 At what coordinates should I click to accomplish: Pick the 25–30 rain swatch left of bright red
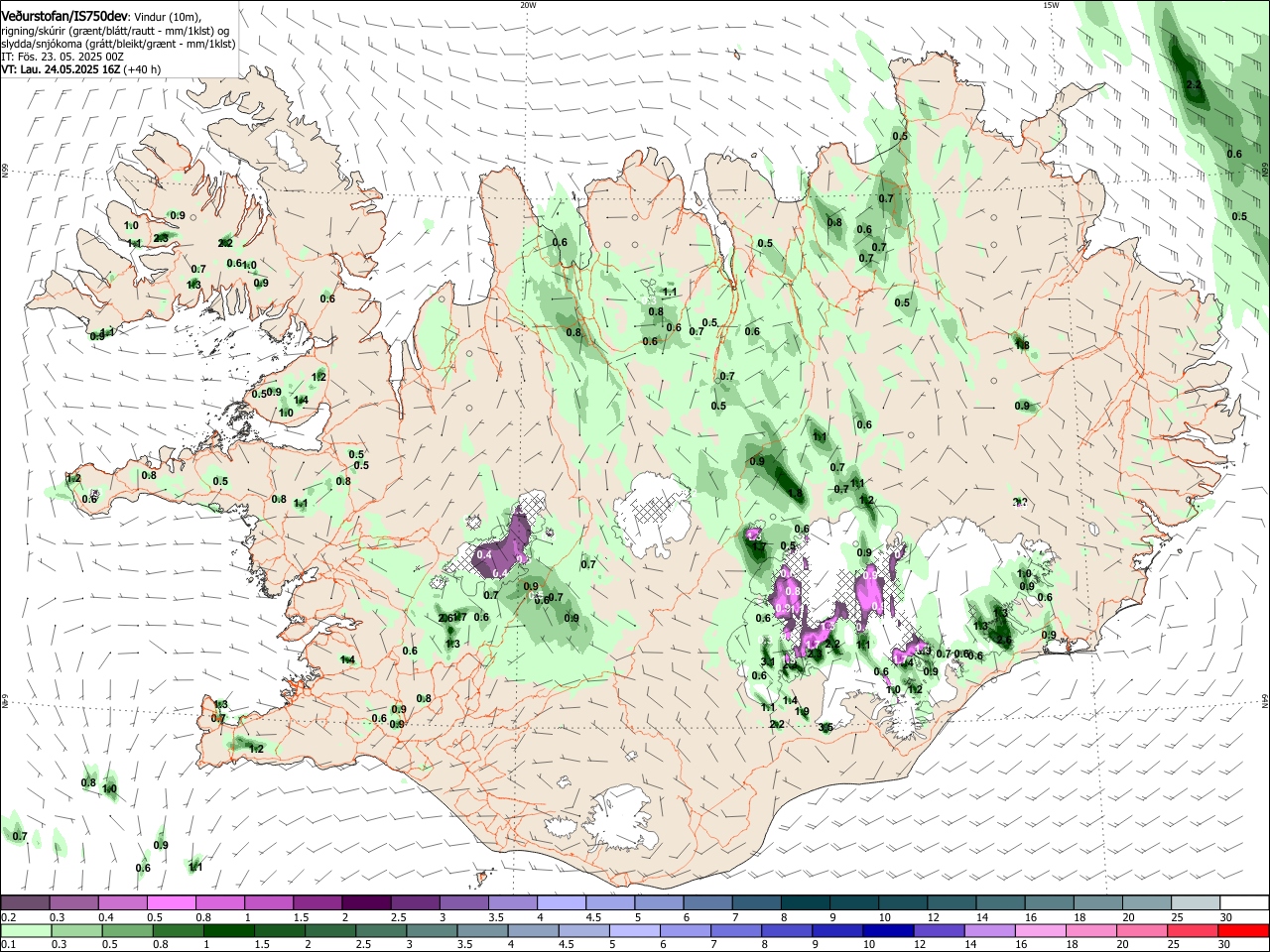(x=1196, y=930)
